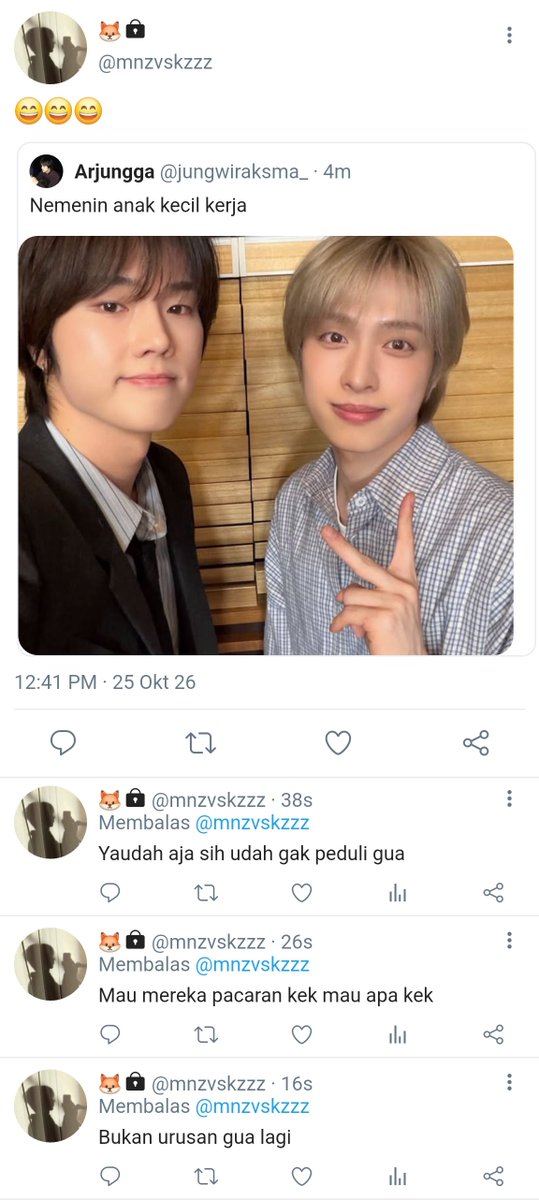539x1200 pixels.
Task: Open more options menu of main tweet
Action: click(509, 35)
